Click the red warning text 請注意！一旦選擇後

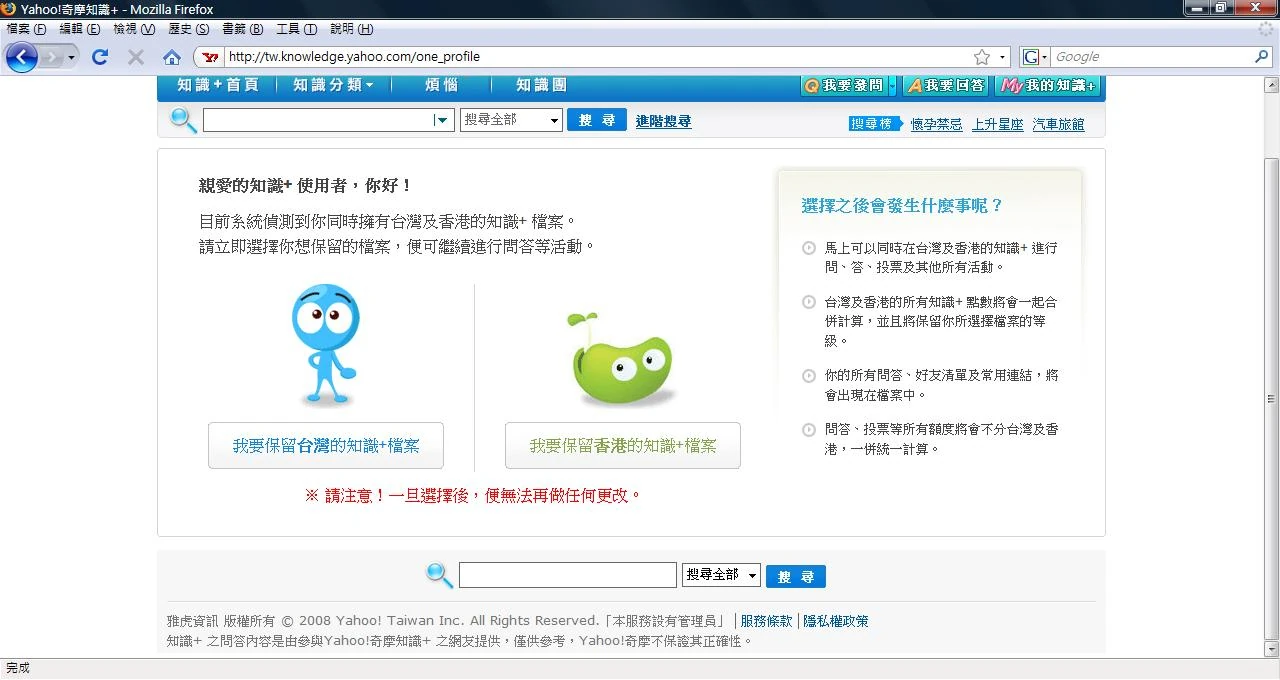click(x=473, y=495)
